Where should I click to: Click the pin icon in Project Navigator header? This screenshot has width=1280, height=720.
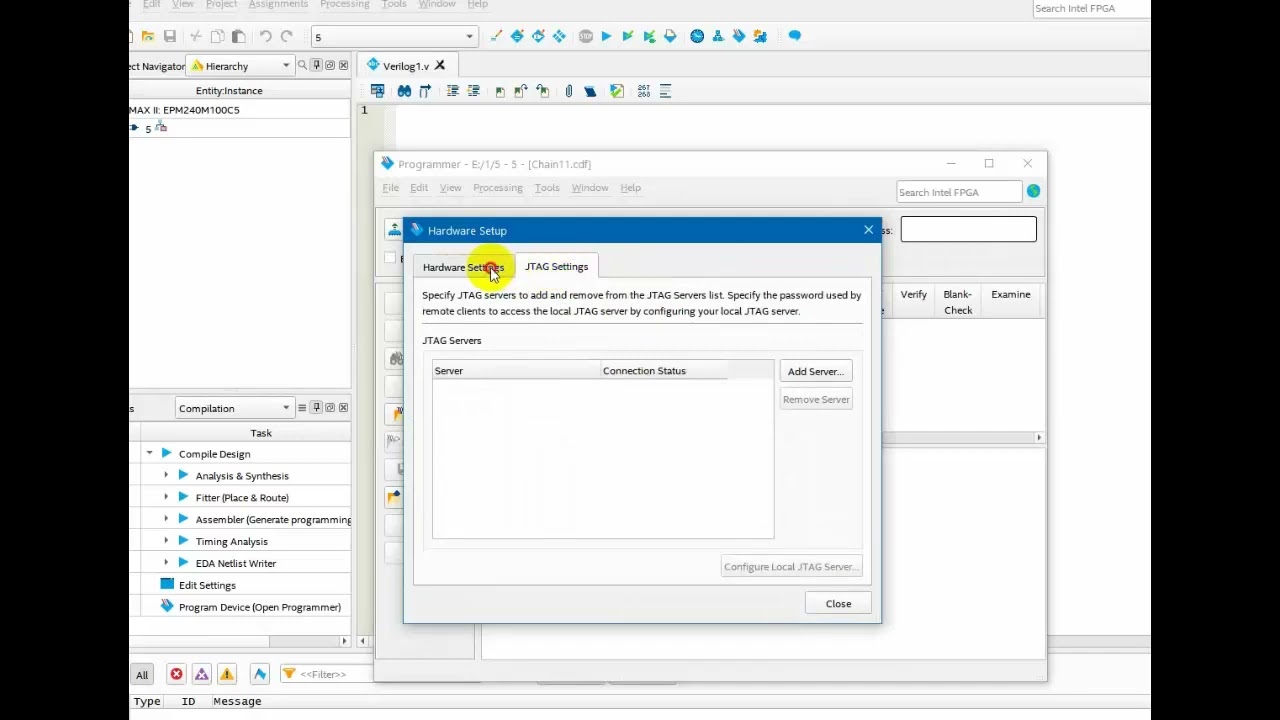pos(316,66)
